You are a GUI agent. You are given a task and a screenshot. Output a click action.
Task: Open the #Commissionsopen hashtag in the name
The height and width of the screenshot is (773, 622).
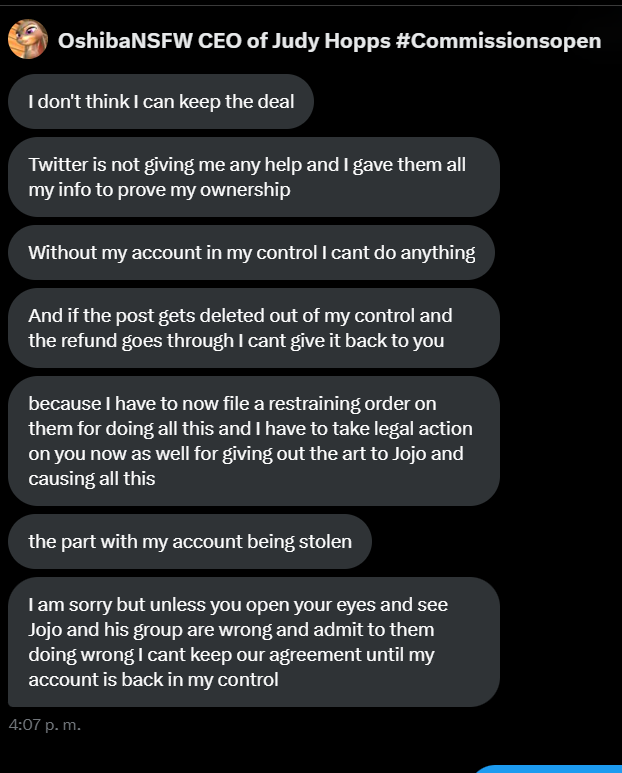(x=498, y=41)
